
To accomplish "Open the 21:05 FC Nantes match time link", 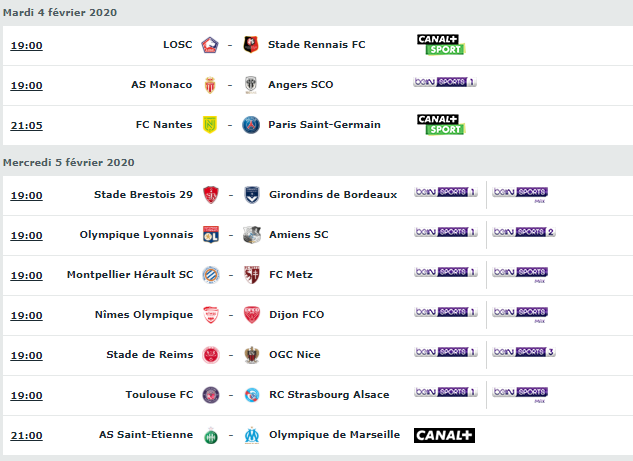I will click(26, 126).
